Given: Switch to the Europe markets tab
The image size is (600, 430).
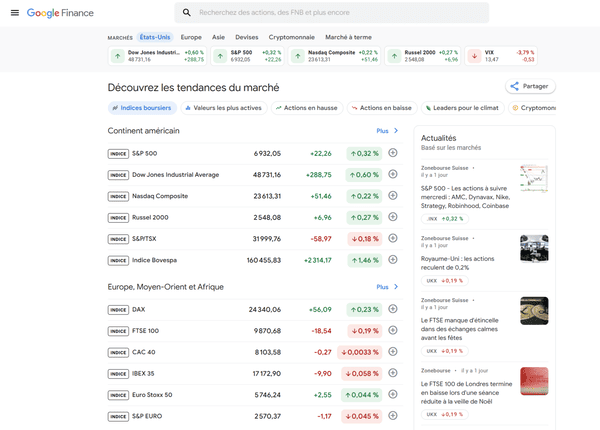Looking at the screenshot, I should tap(191, 37).
